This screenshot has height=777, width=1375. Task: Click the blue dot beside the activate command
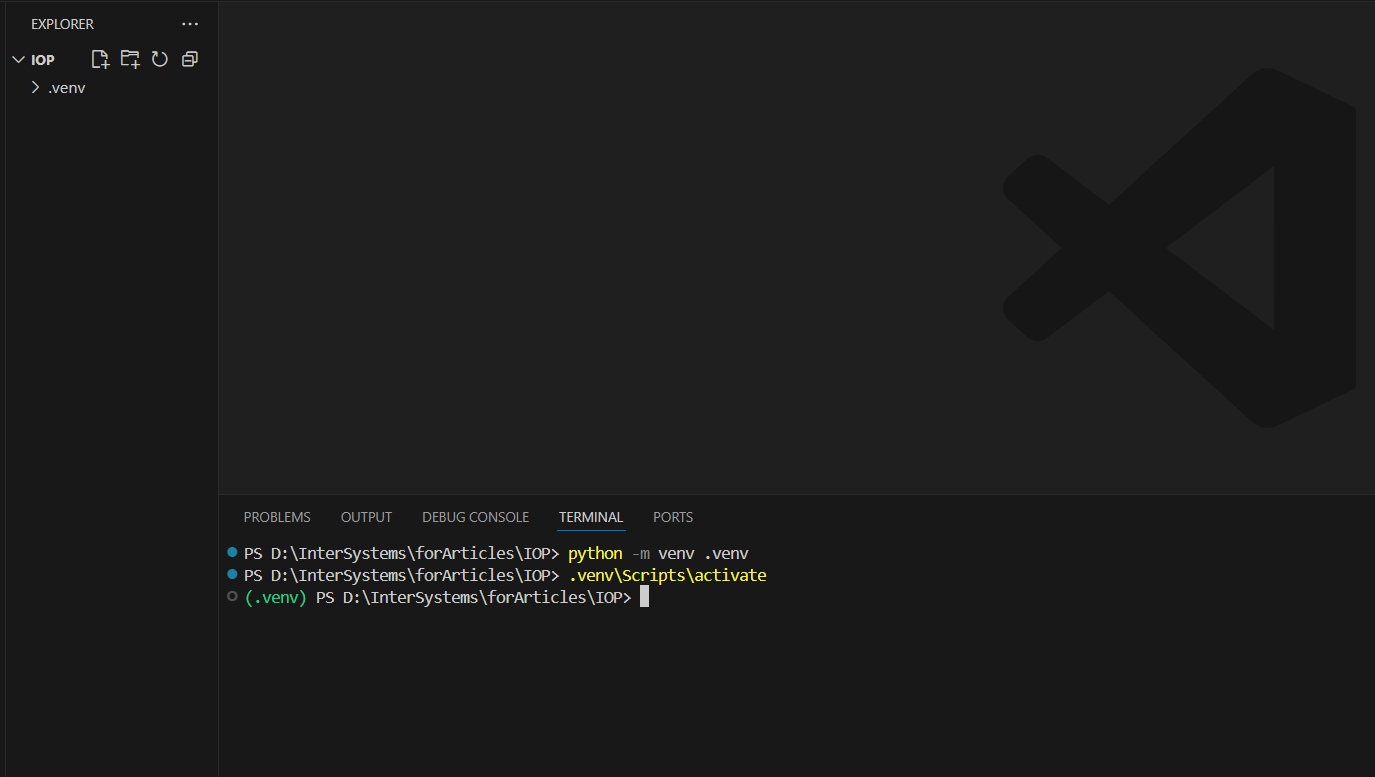coord(232,574)
